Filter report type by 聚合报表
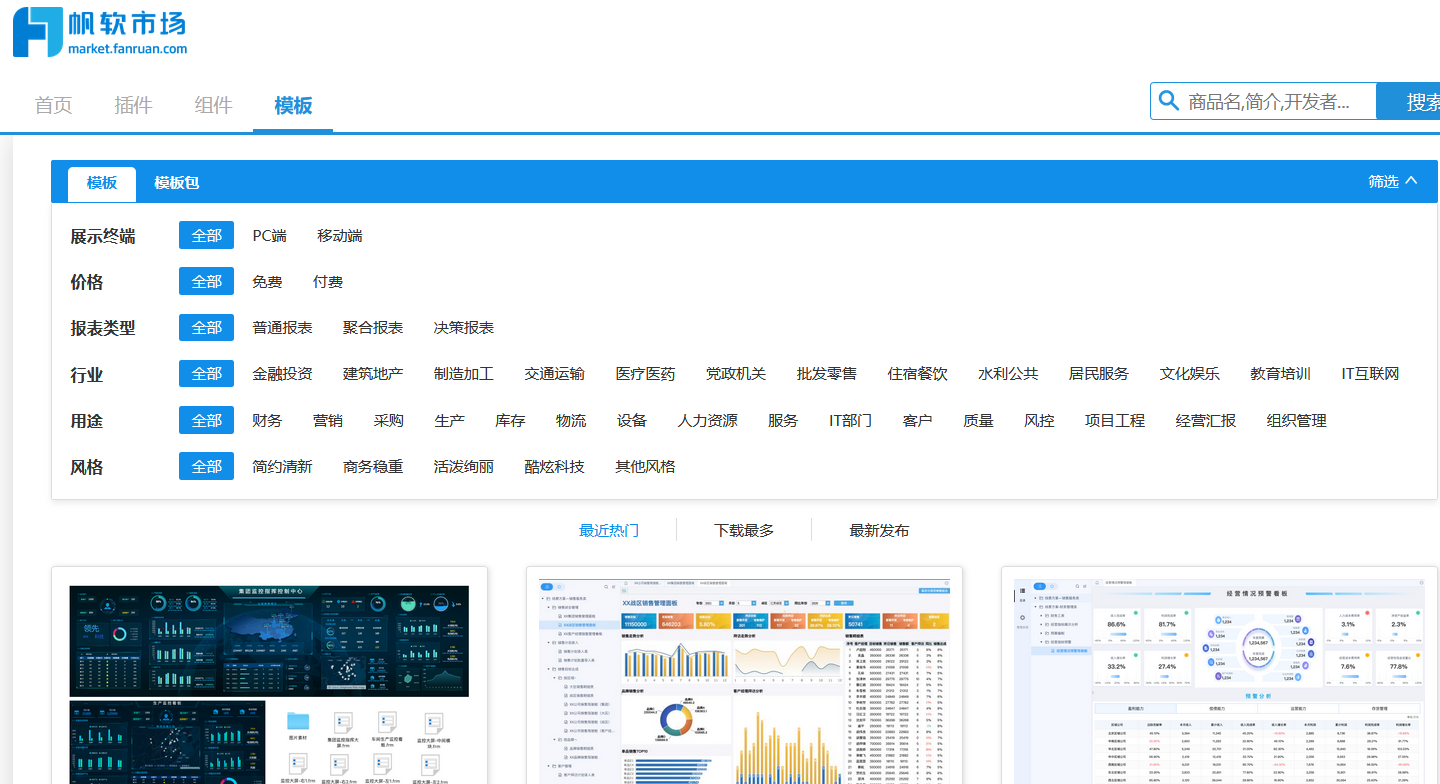Image resolution: width=1440 pixels, height=784 pixels. pos(373,328)
